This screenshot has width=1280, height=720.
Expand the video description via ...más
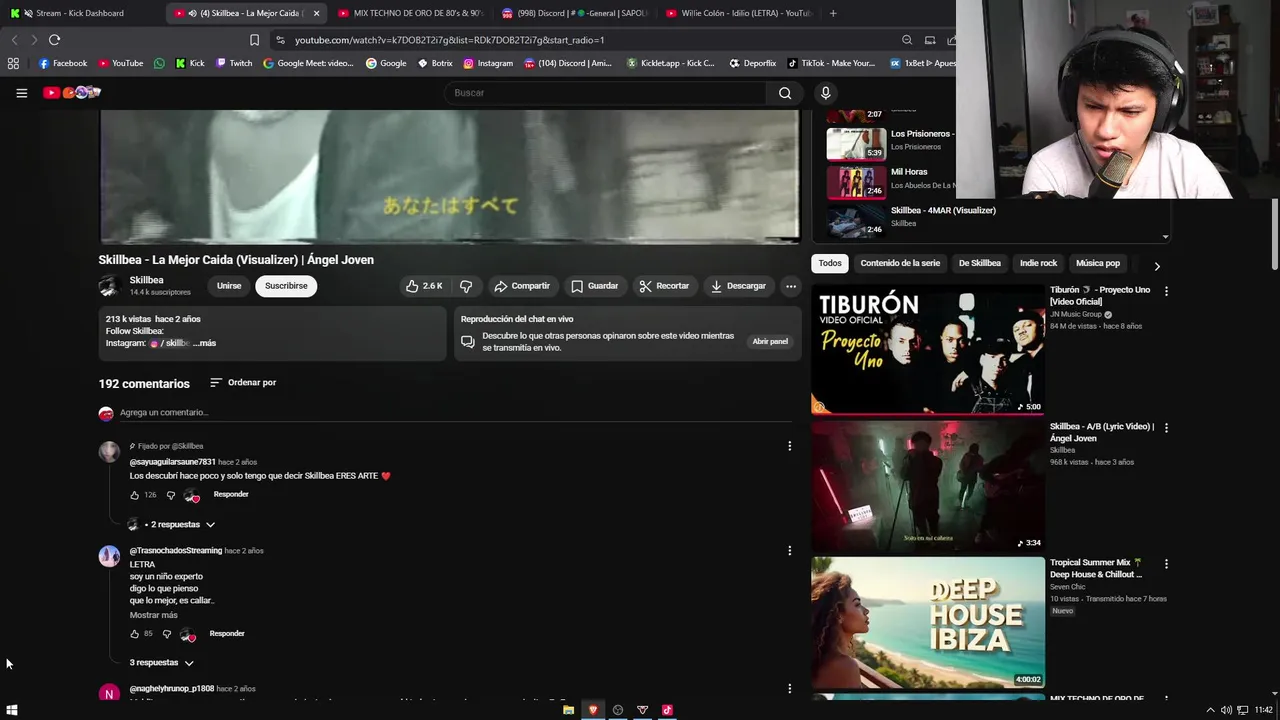(x=204, y=343)
